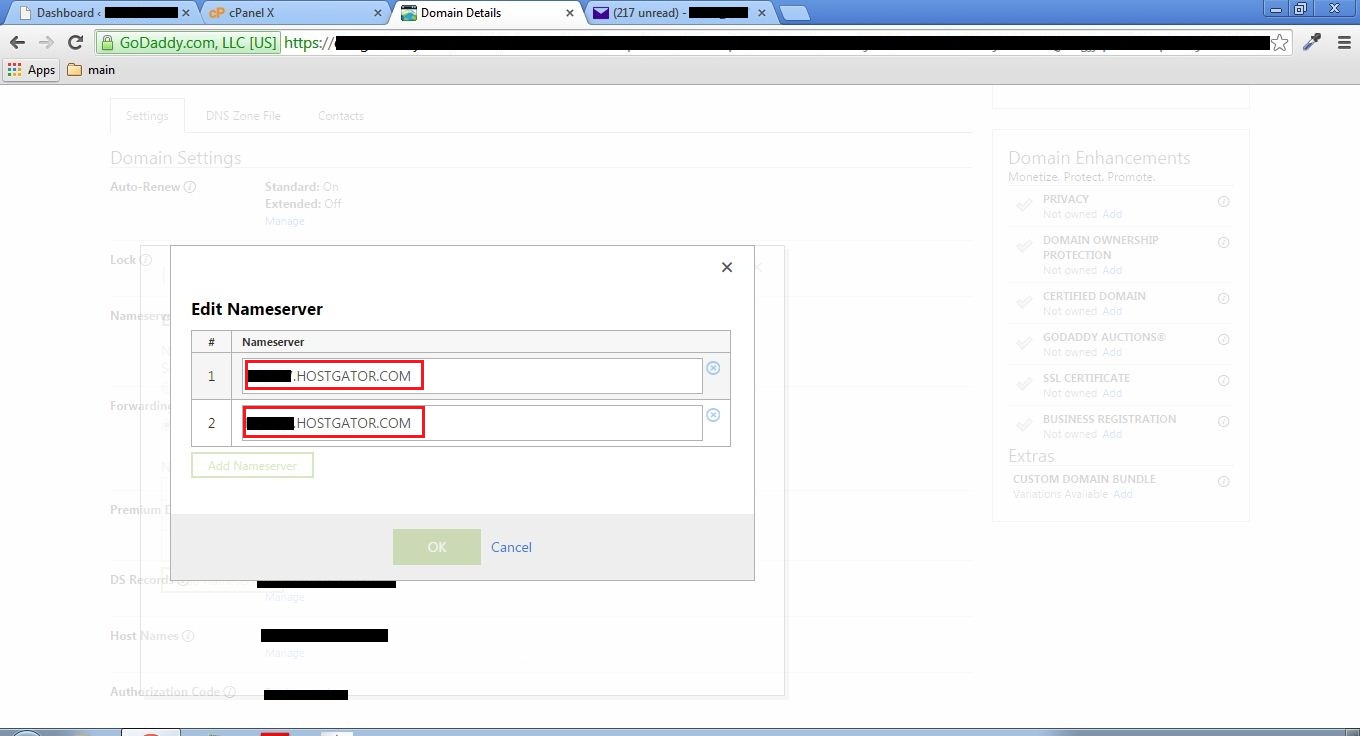Open the 217 unread mail tab

680,13
